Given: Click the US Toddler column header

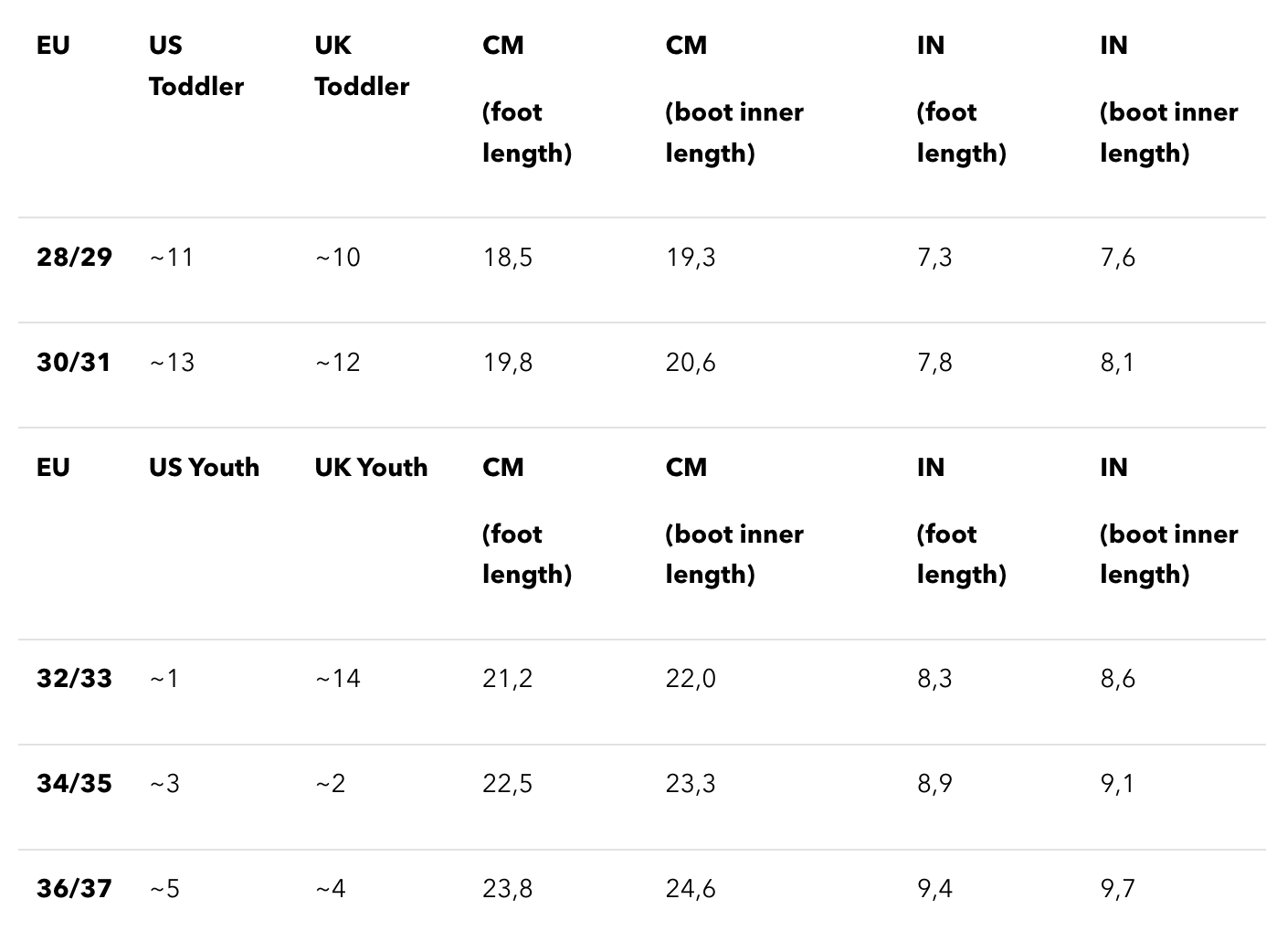Looking at the screenshot, I should [196, 66].
